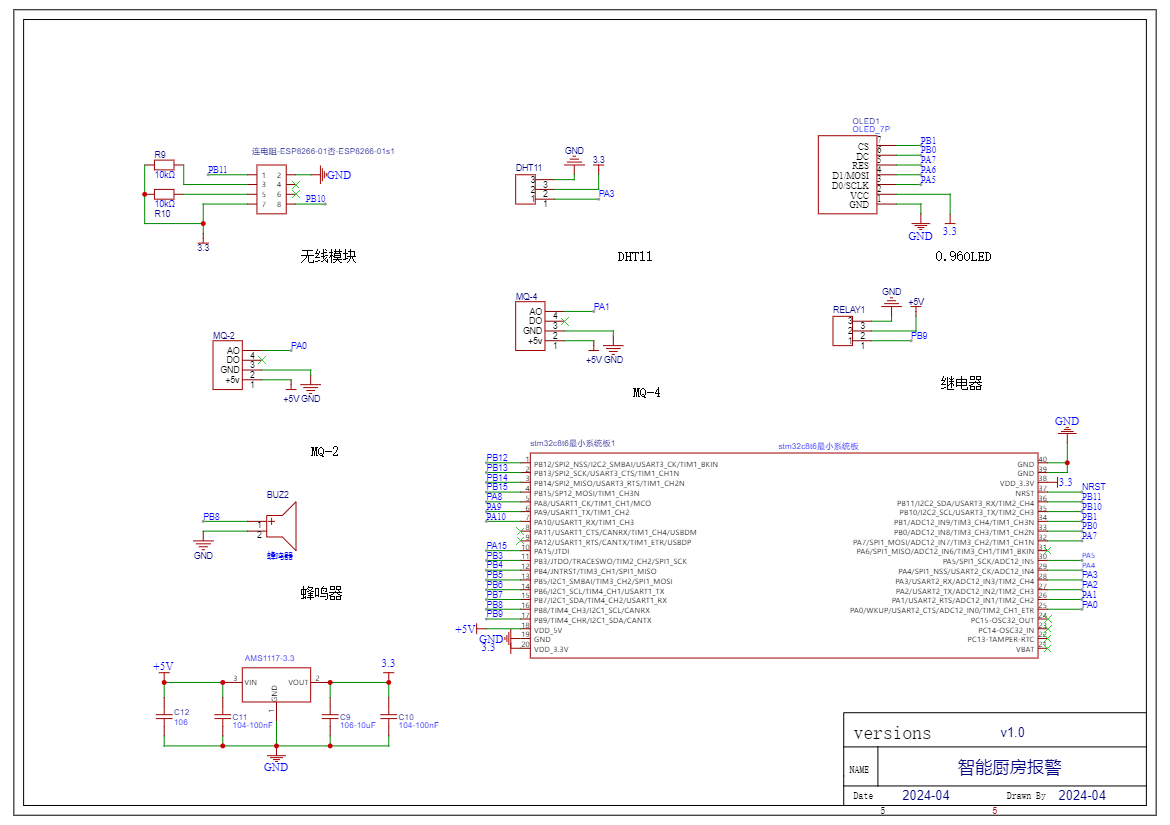Click the PA3 net label at the DHT11 connector
The width and height of the screenshot is (1170, 825).
coord(607,194)
